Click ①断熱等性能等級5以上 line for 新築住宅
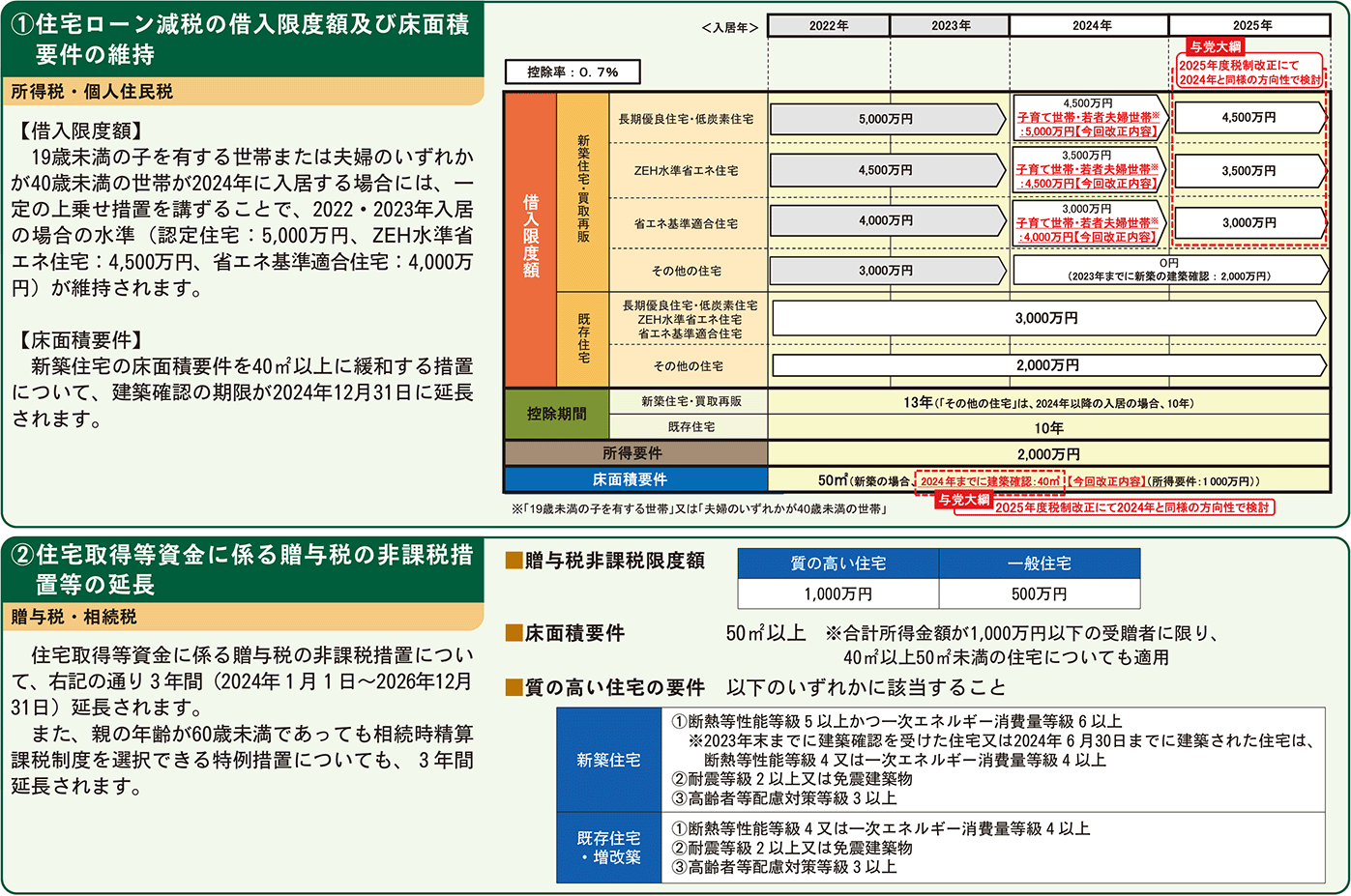1351x896 pixels. coord(896,721)
